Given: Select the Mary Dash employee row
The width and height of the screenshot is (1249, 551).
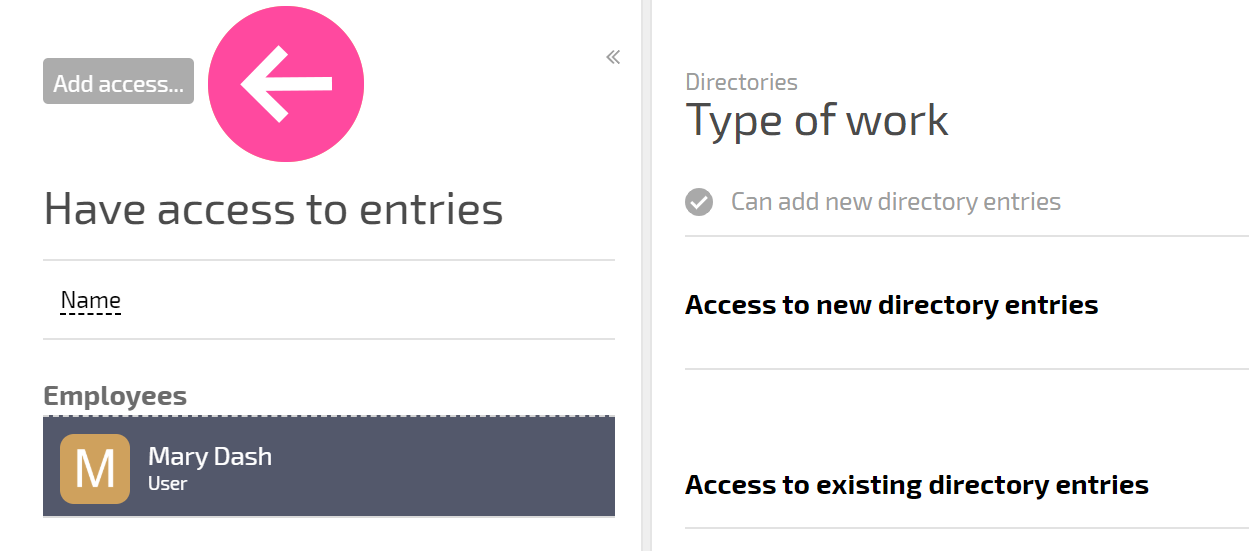Looking at the screenshot, I should click(329, 467).
